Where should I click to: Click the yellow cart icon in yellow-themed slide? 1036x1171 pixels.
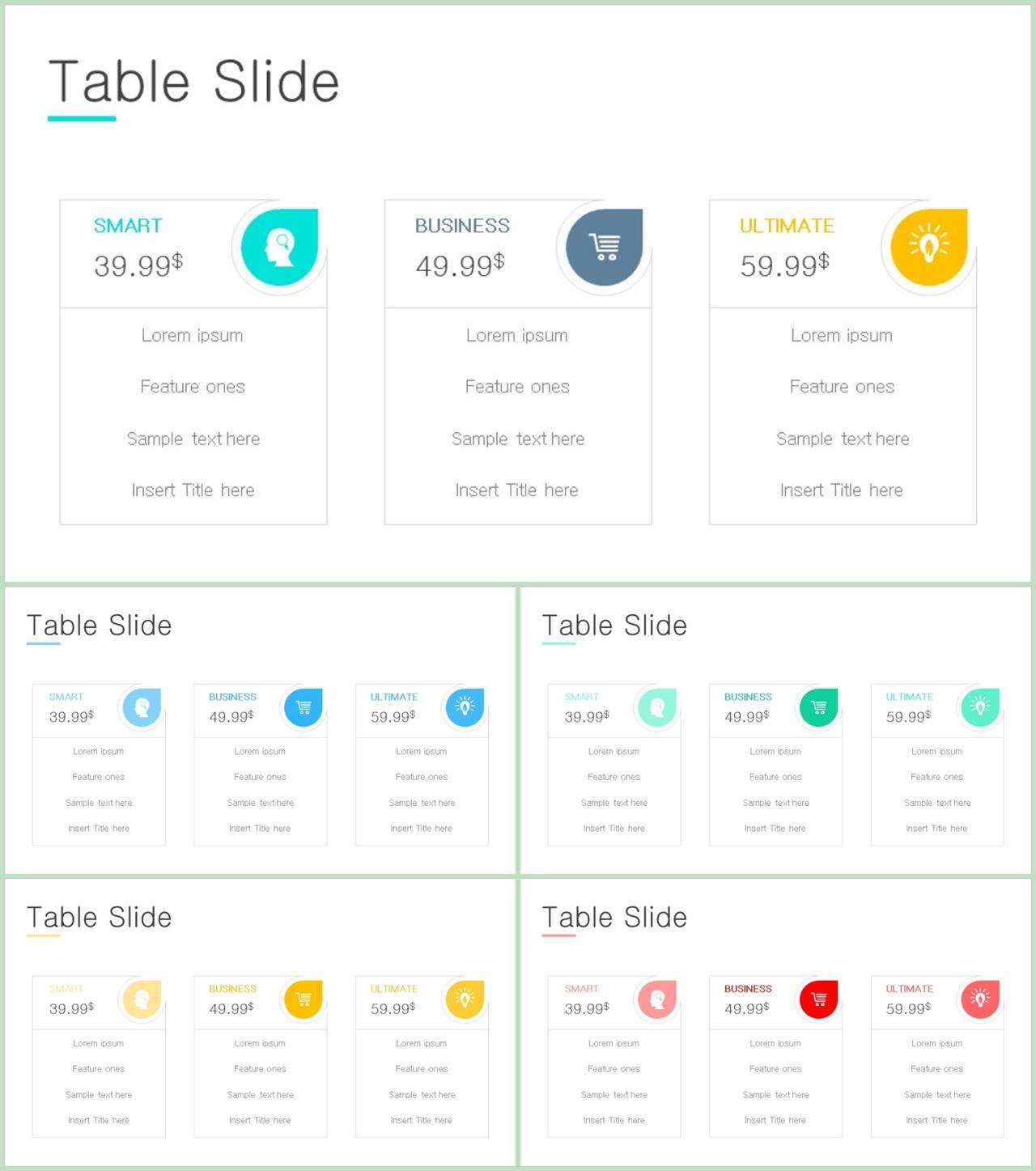[304, 999]
